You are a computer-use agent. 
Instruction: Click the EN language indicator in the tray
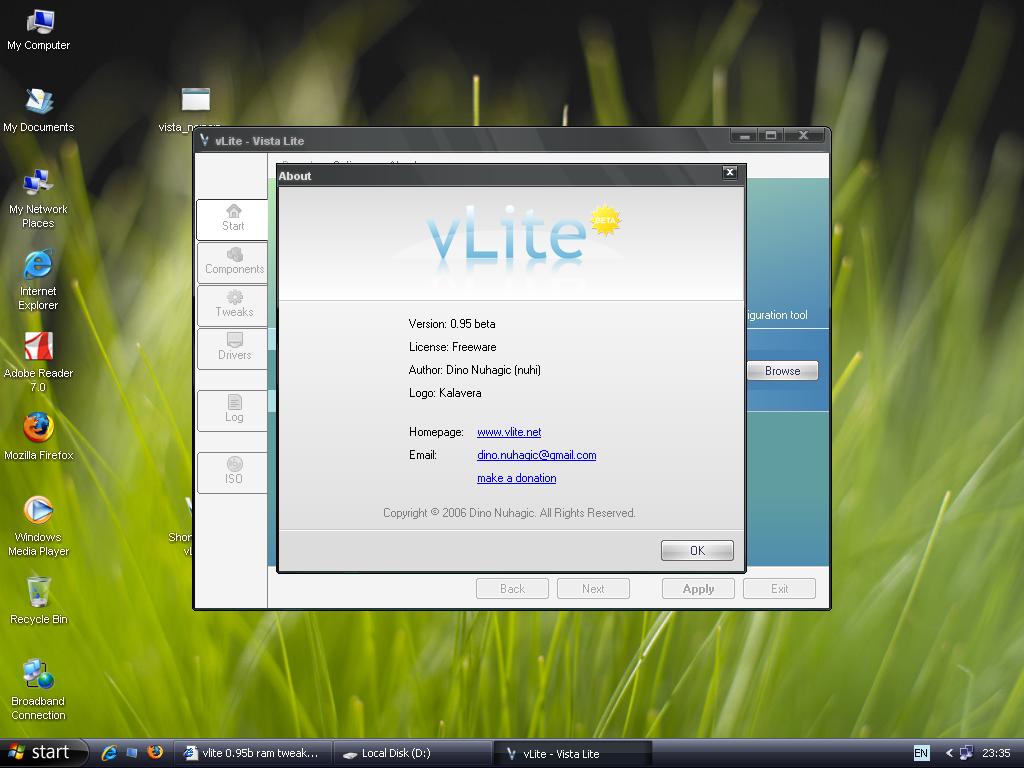coord(921,753)
